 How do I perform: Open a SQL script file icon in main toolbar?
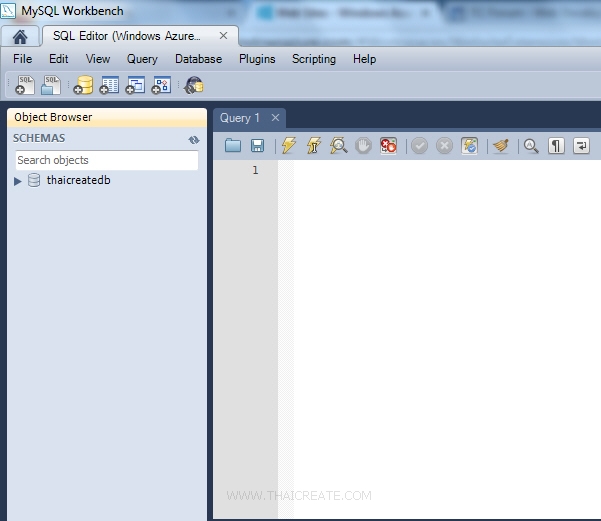click(51, 85)
